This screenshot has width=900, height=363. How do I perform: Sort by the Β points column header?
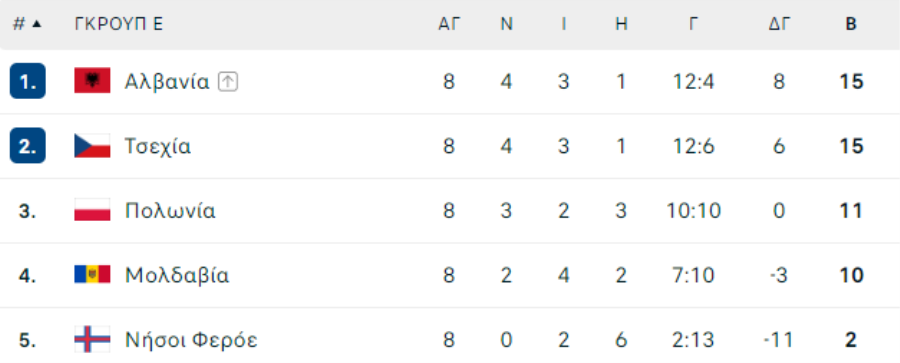point(851,24)
